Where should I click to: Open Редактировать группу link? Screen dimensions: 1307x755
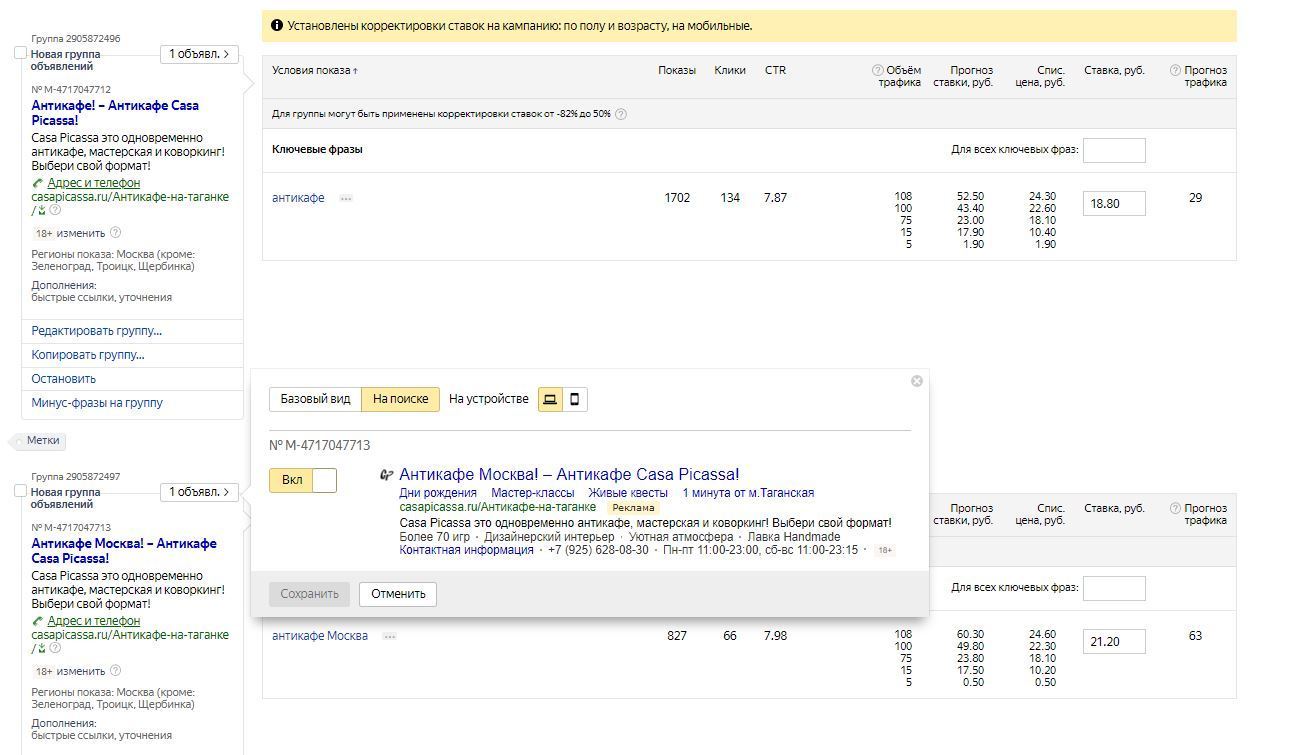click(x=96, y=331)
